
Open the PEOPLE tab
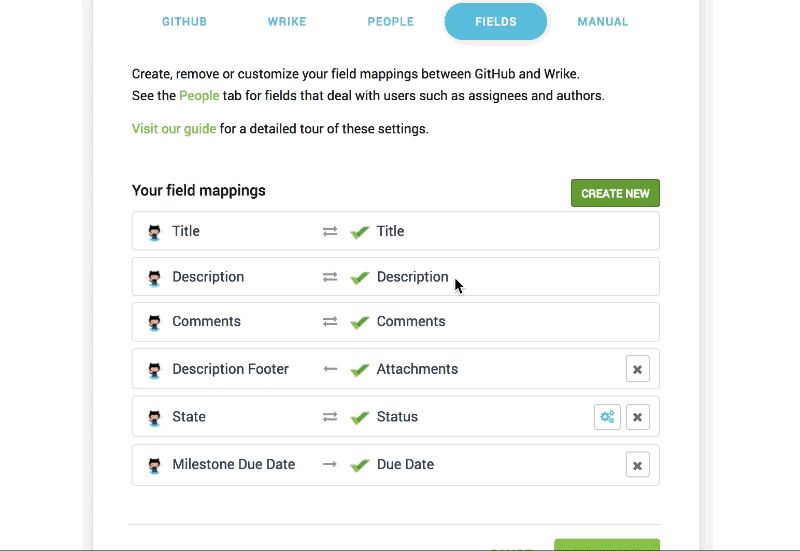(391, 21)
